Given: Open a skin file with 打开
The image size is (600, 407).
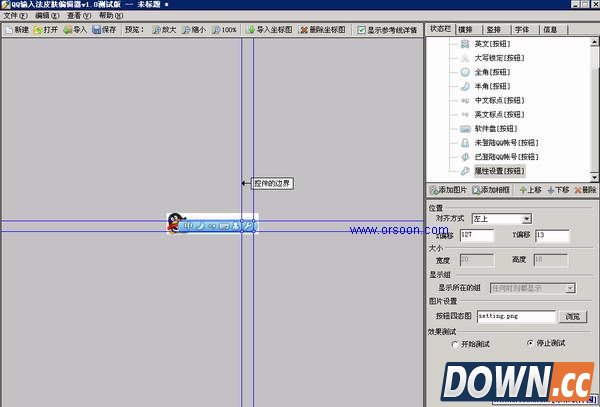Looking at the screenshot, I should (x=46, y=30).
